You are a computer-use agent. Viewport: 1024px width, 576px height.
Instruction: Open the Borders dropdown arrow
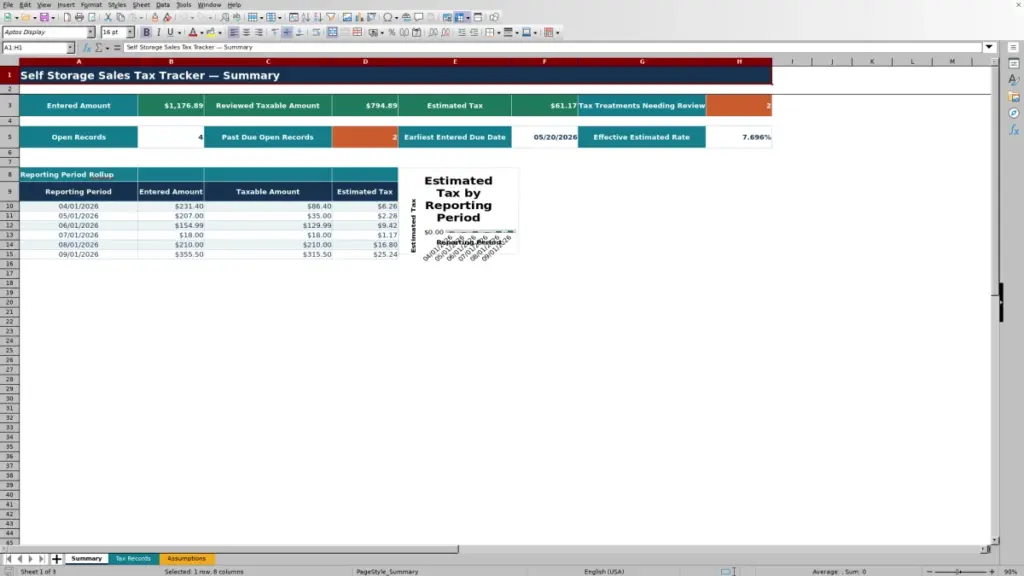[499, 33]
